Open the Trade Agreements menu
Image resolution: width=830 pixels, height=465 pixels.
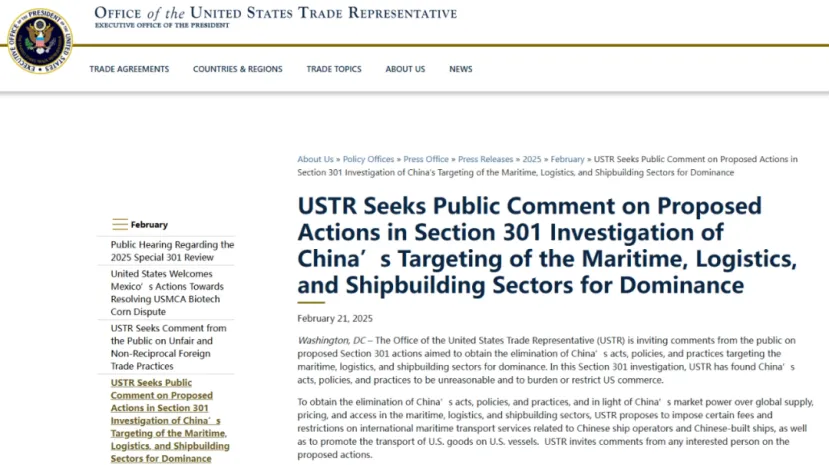tap(129, 69)
